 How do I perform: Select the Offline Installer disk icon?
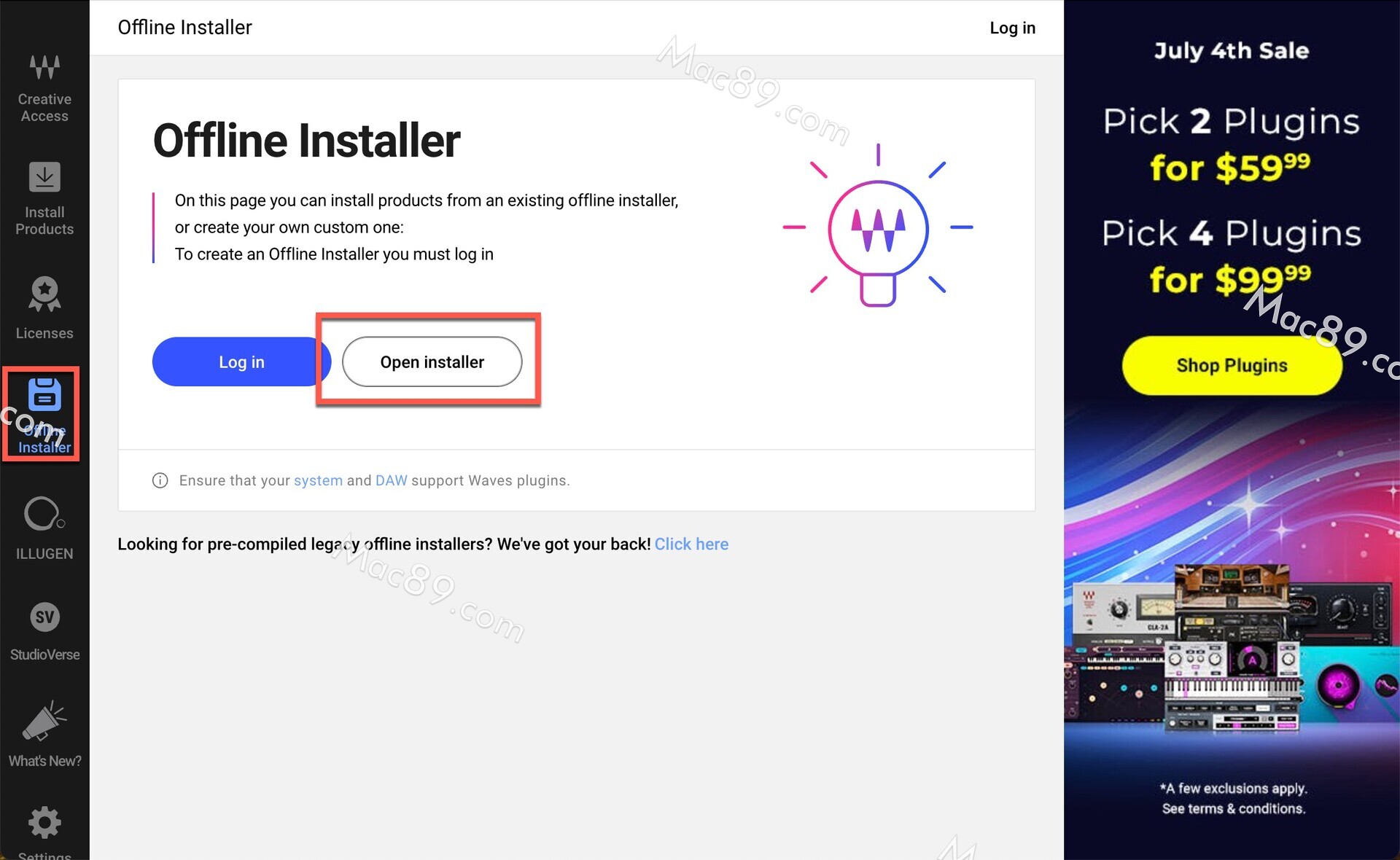pos(44,395)
